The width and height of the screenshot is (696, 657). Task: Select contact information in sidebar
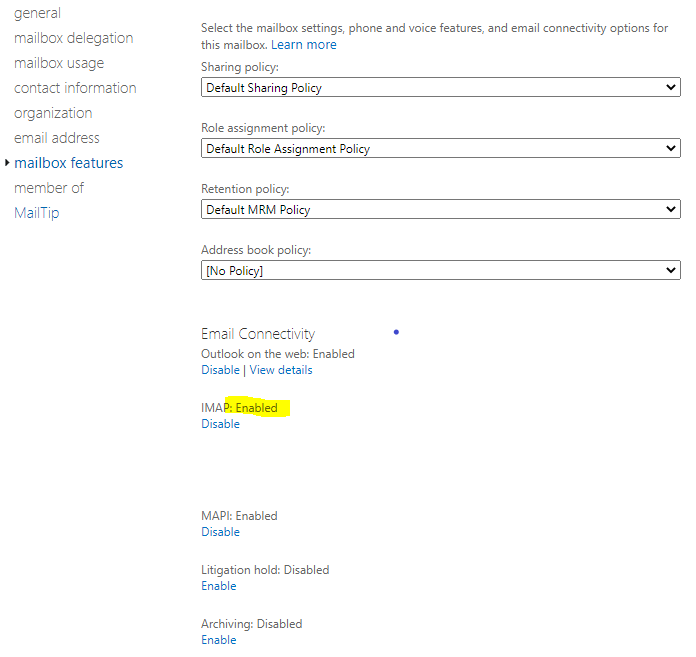75,88
